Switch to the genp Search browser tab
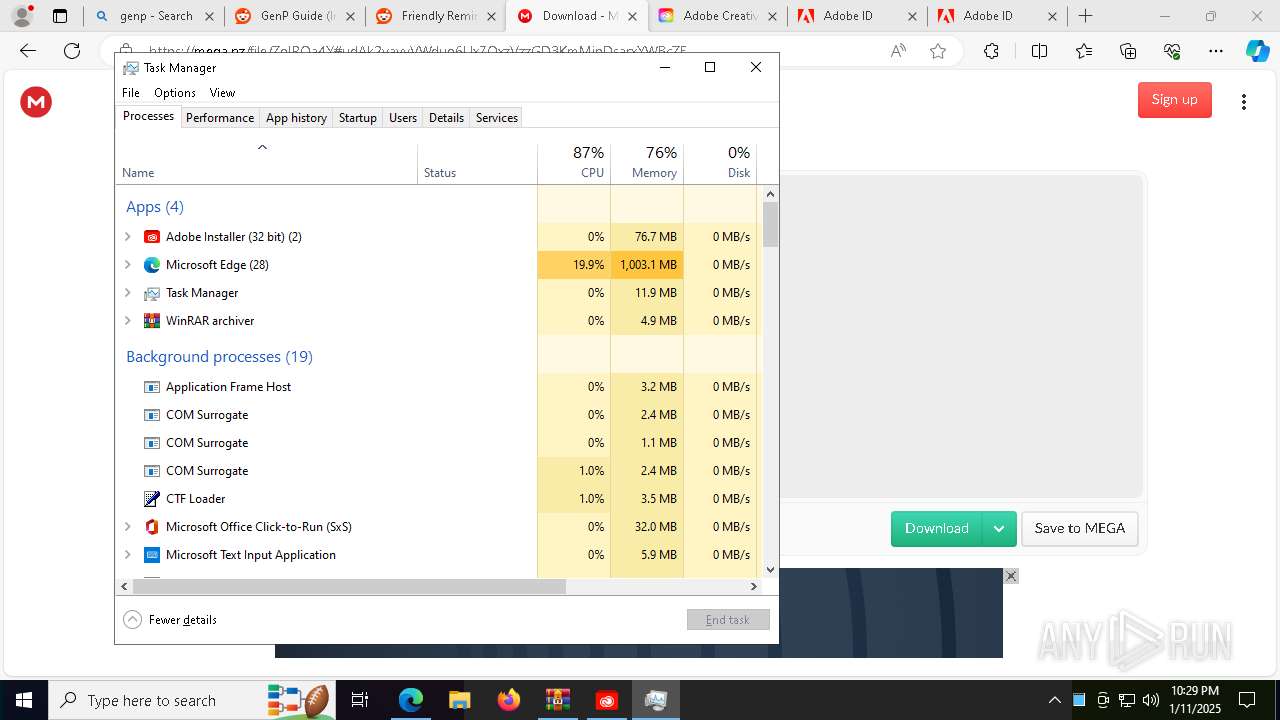 click(x=153, y=16)
